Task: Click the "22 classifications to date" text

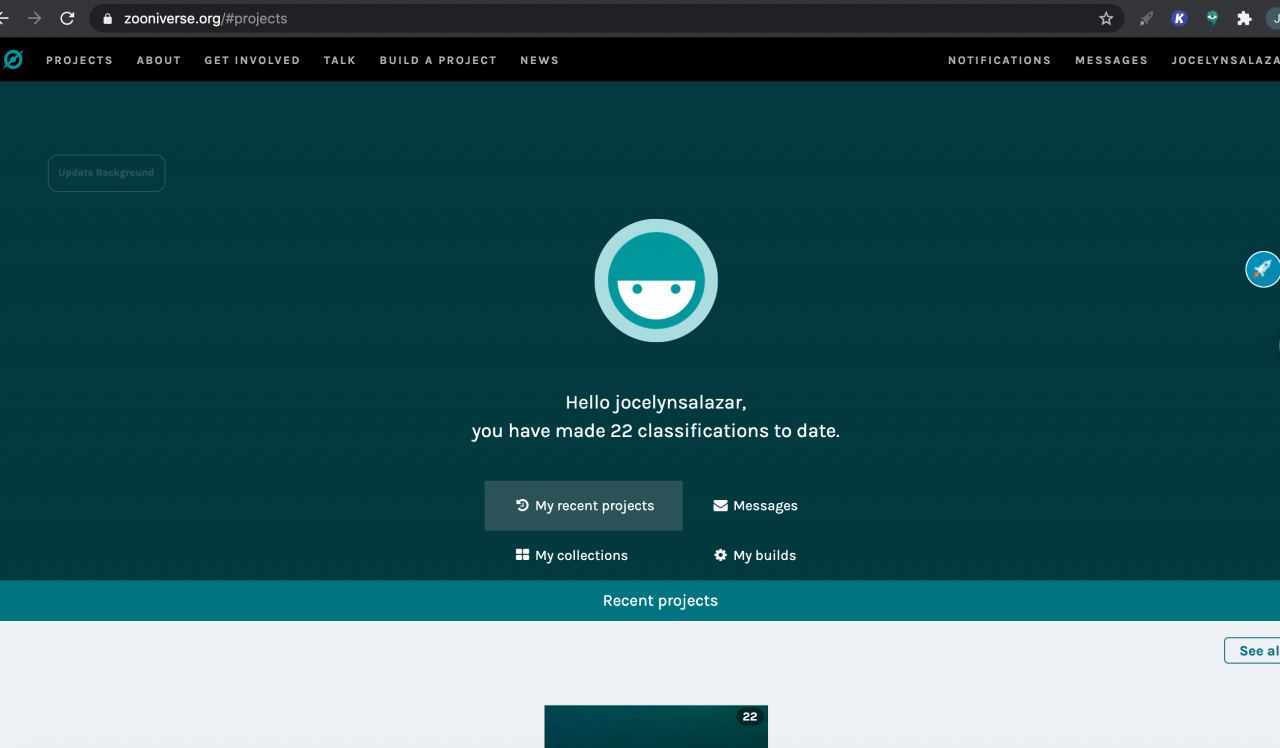Action: pyautogui.click(x=725, y=431)
